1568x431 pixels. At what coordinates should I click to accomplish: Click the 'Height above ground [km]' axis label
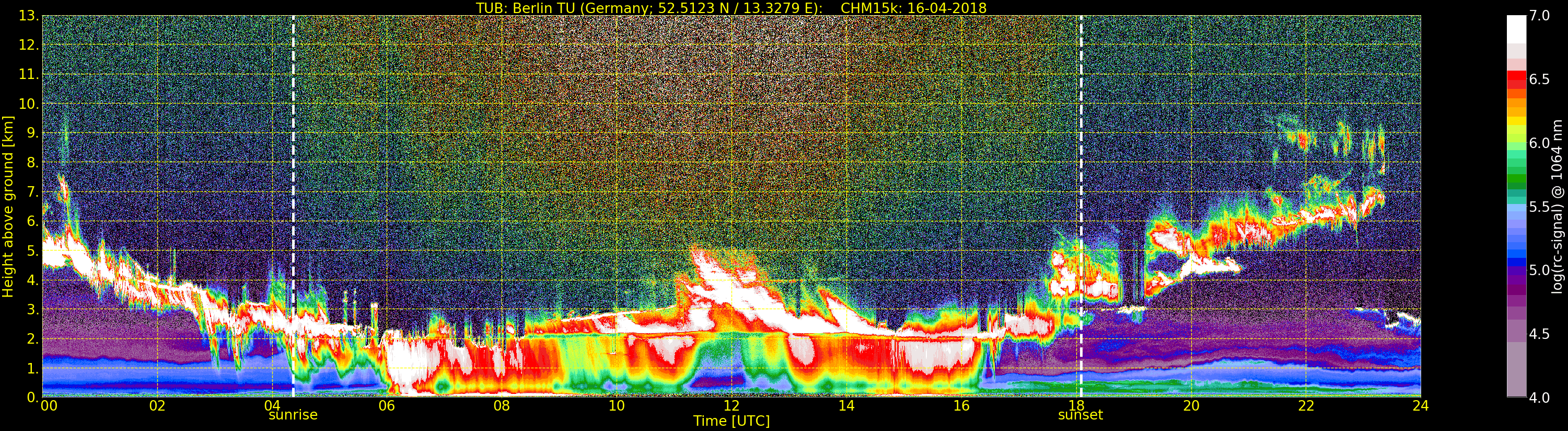coord(8,206)
